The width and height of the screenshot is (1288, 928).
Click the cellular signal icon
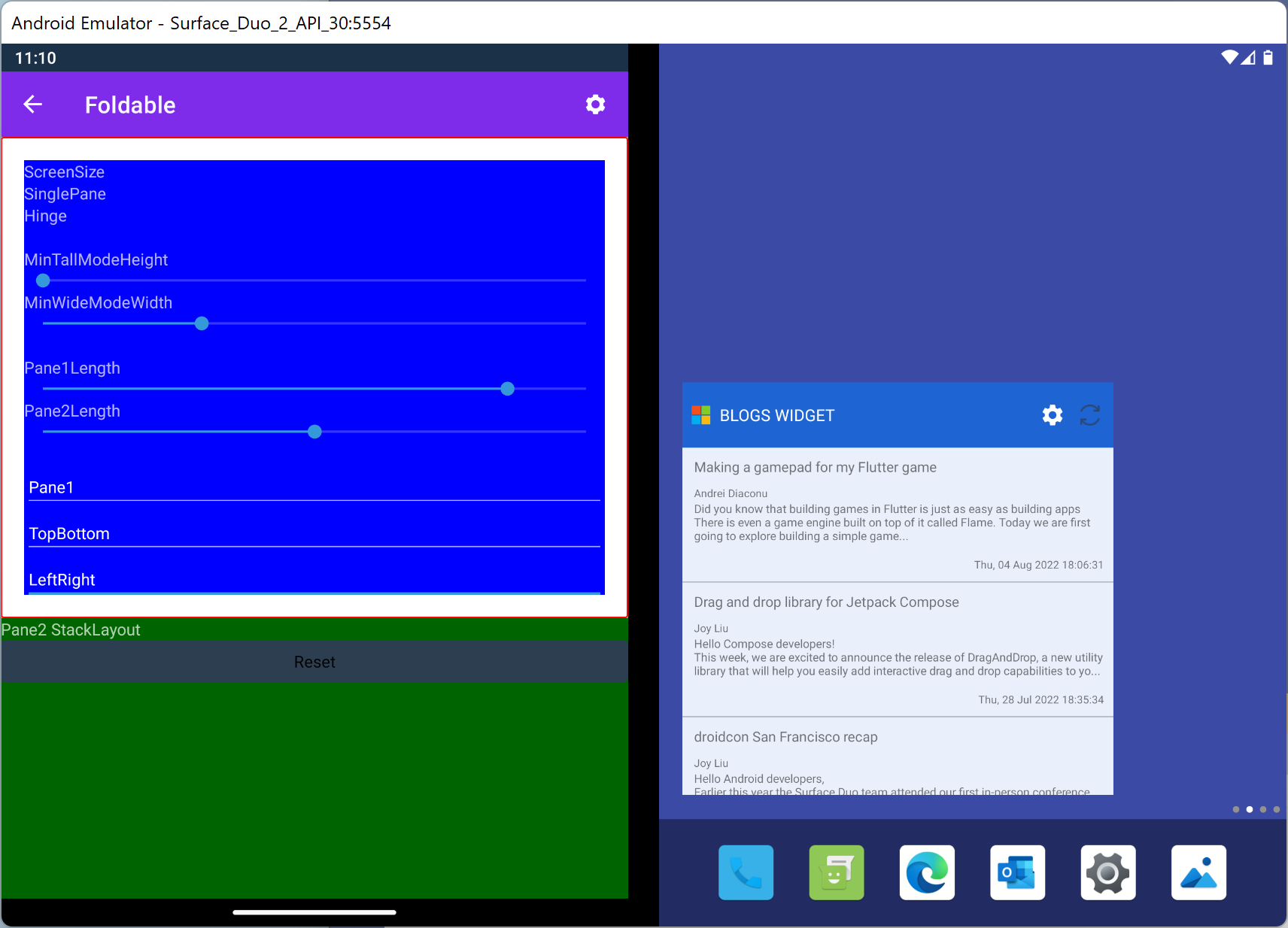click(1248, 57)
